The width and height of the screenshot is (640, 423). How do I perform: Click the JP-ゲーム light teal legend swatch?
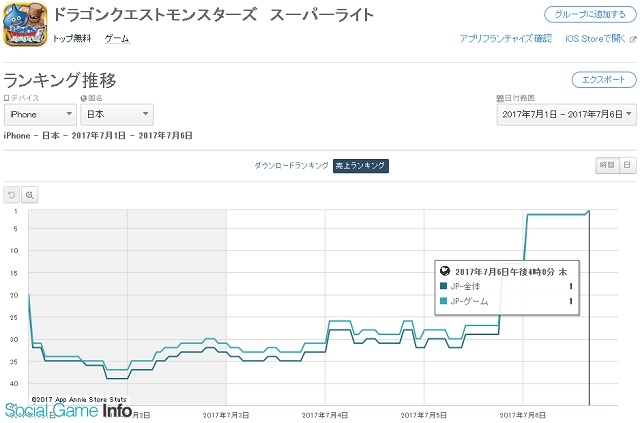443,301
